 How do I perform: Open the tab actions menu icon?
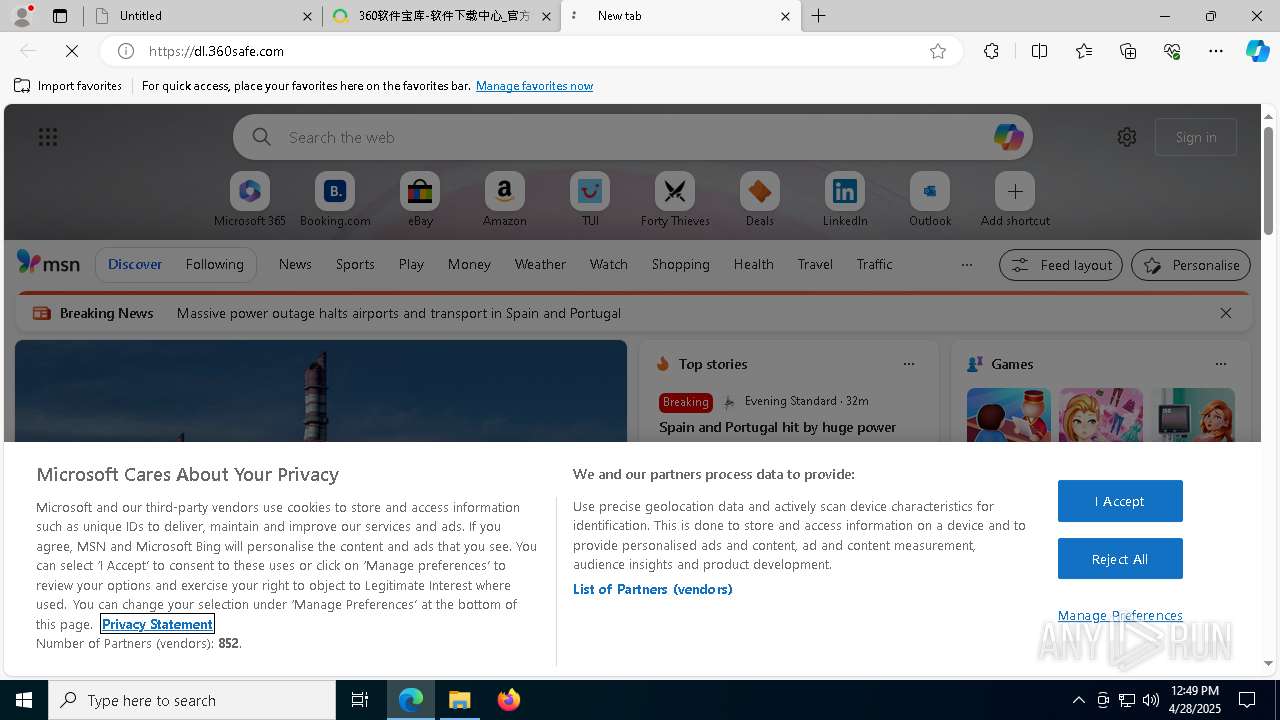60,16
